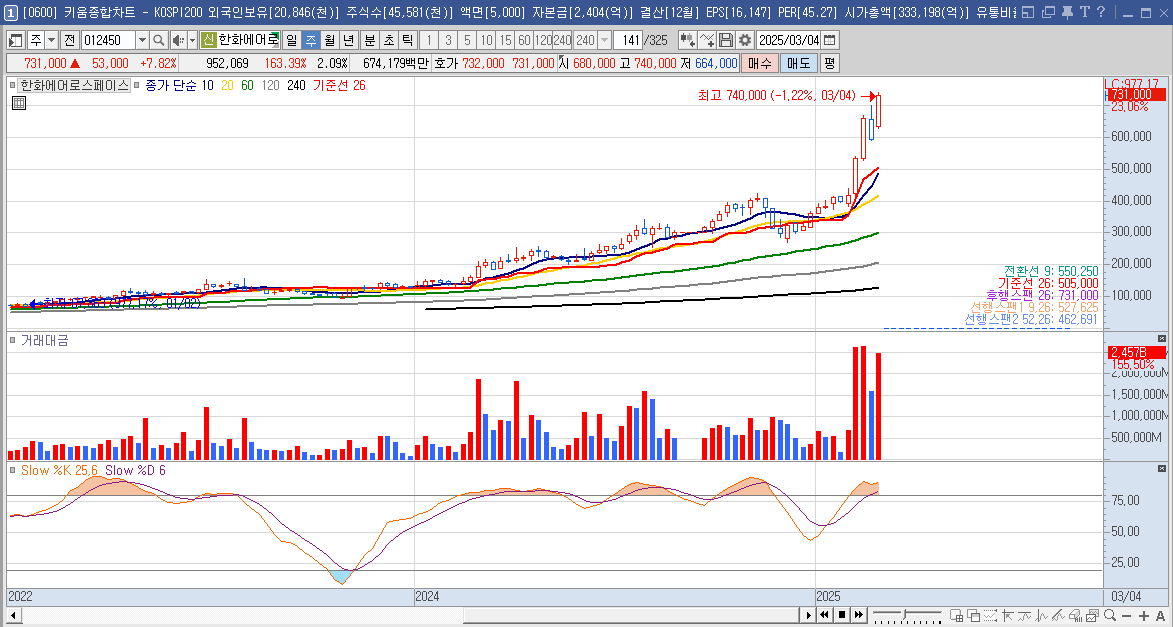Click the title bar pin icon
The width and height of the screenshot is (1173, 627).
coord(1068,12)
